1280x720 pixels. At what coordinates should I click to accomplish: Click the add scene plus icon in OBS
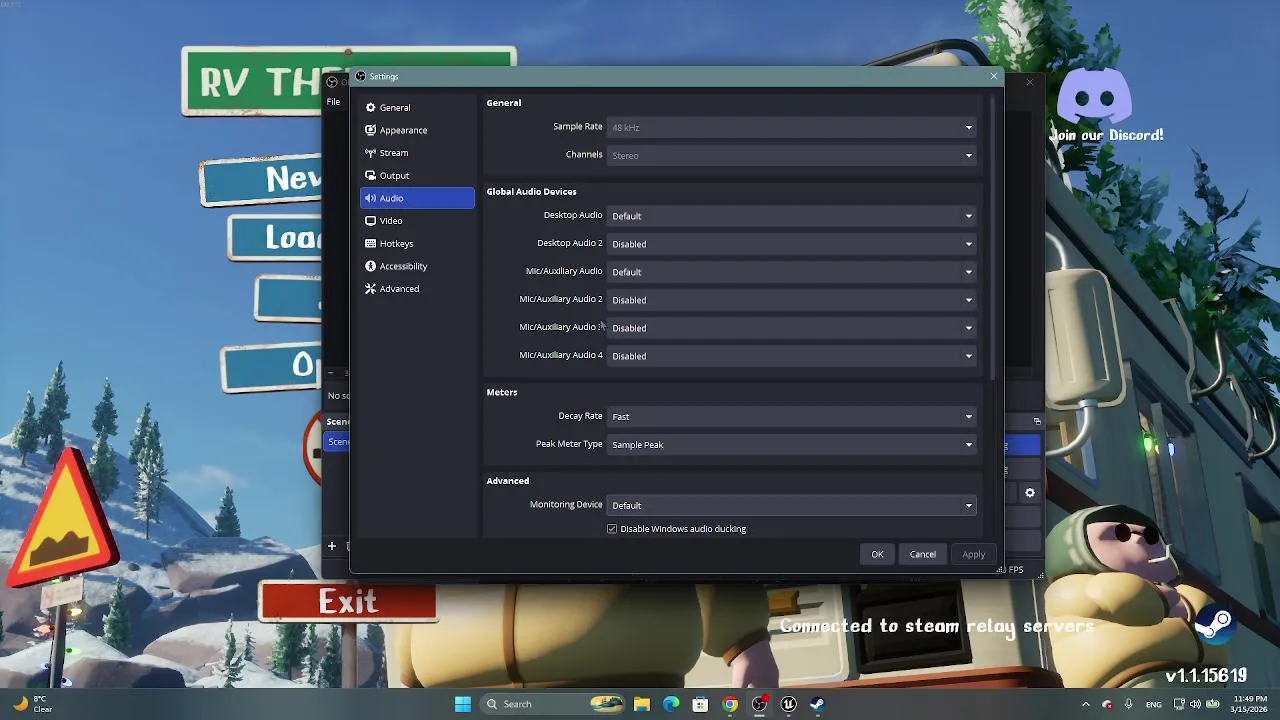coord(332,546)
